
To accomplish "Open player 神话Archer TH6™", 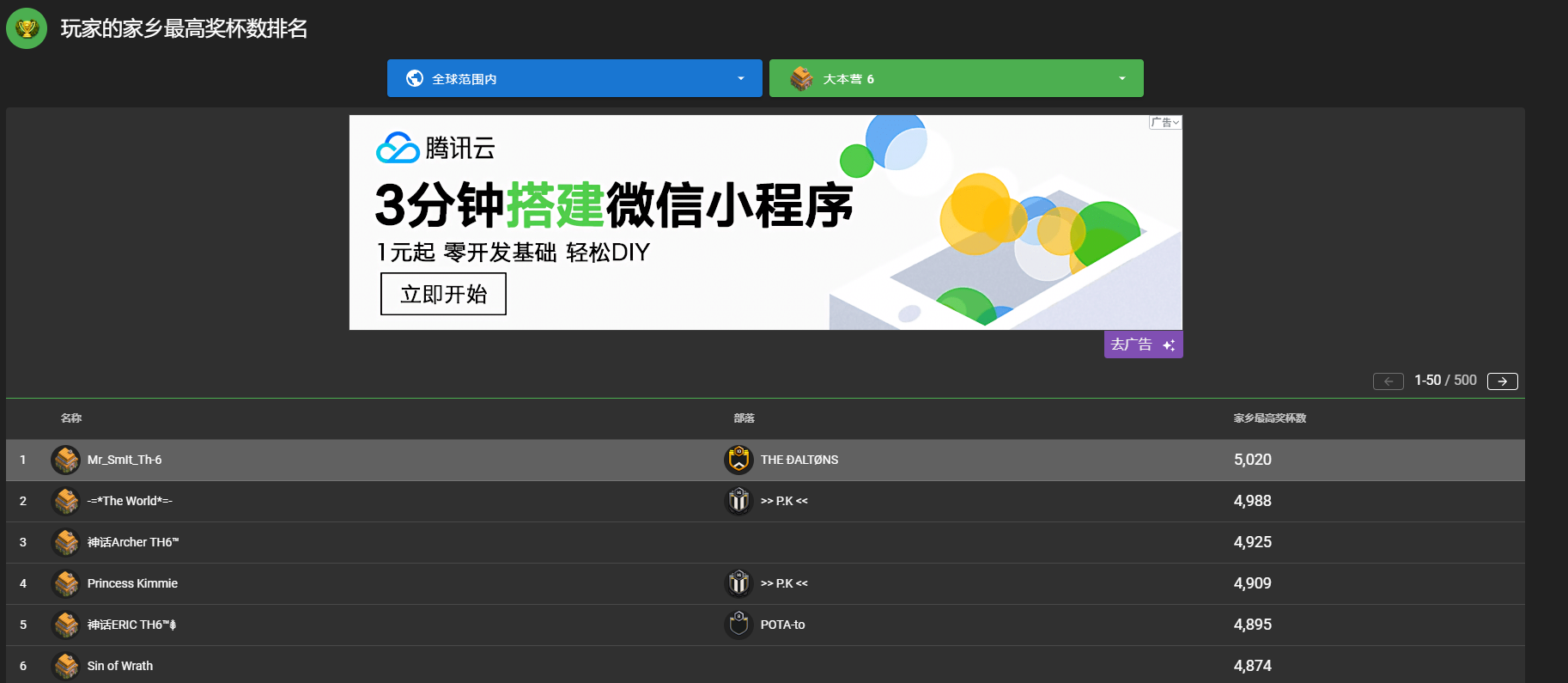I will 133,542.
